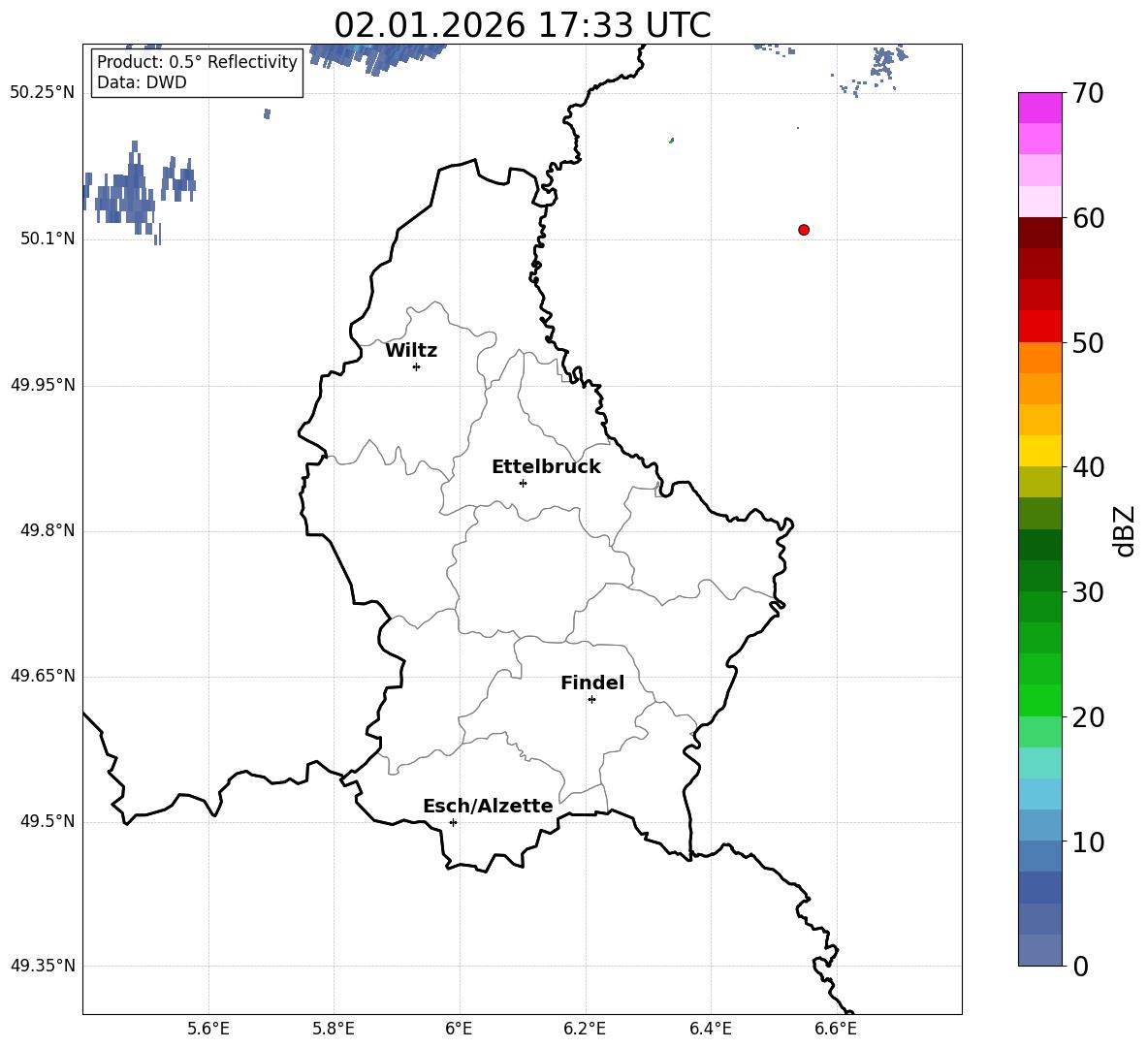This screenshot has height=1048, width=1148.
Task: Click the small green echo northeast of Luxembourg
Action: click(x=671, y=140)
